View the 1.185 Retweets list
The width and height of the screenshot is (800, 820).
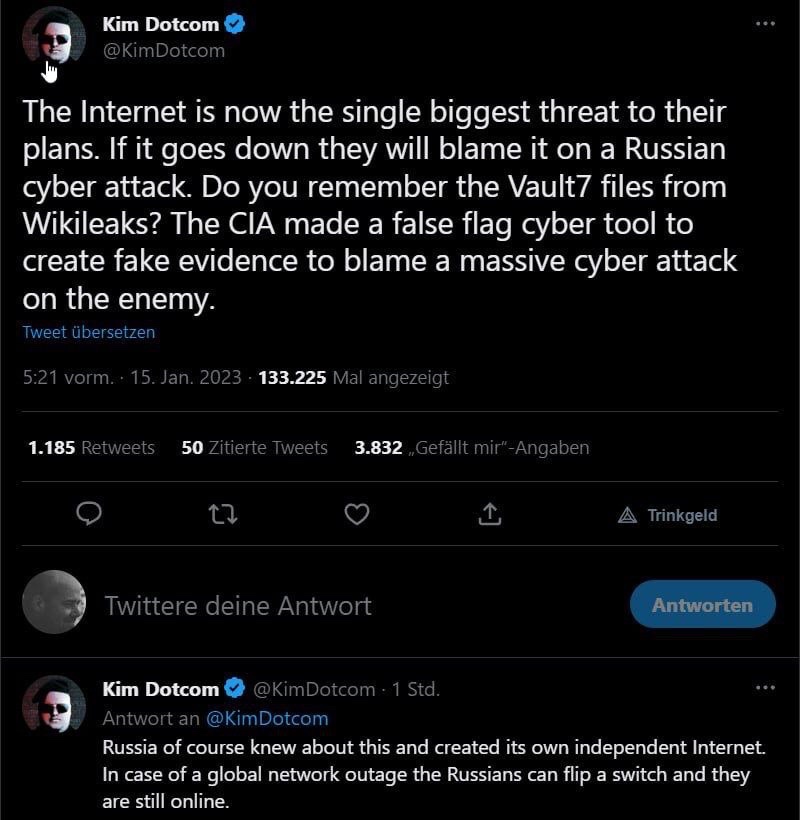click(x=92, y=448)
